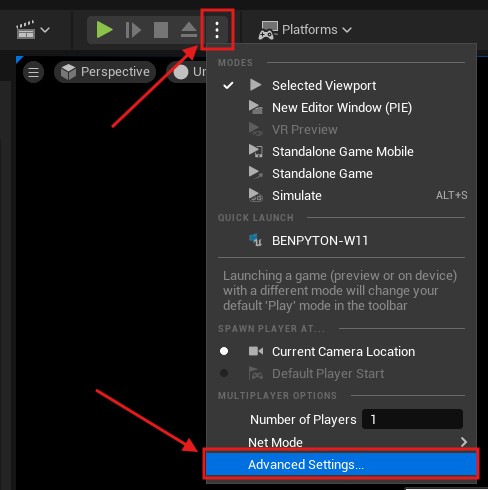Choose New Editor Window (PIE)
This screenshot has width=488, height=490.
click(x=342, y=108)
